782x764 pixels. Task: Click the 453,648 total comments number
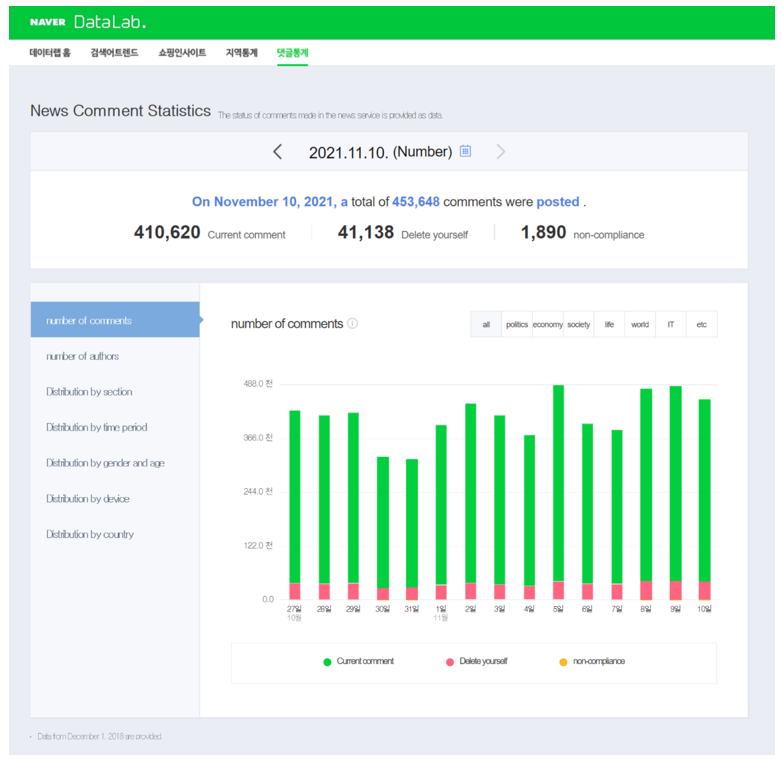(416, 201)
